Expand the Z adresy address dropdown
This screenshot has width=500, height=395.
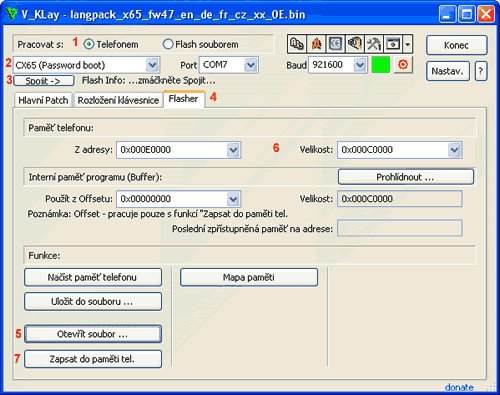[233, 150]
